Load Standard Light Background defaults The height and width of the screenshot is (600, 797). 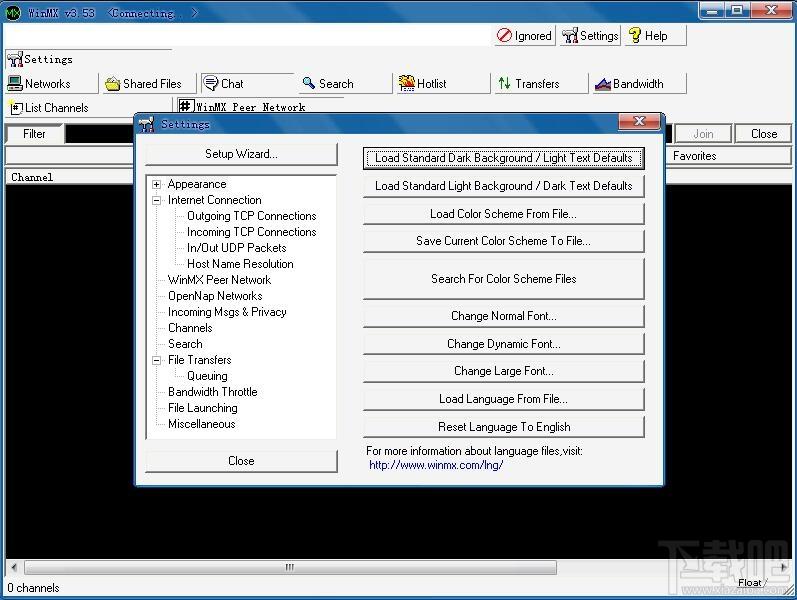pyautogui.click(x=504, y=186)
